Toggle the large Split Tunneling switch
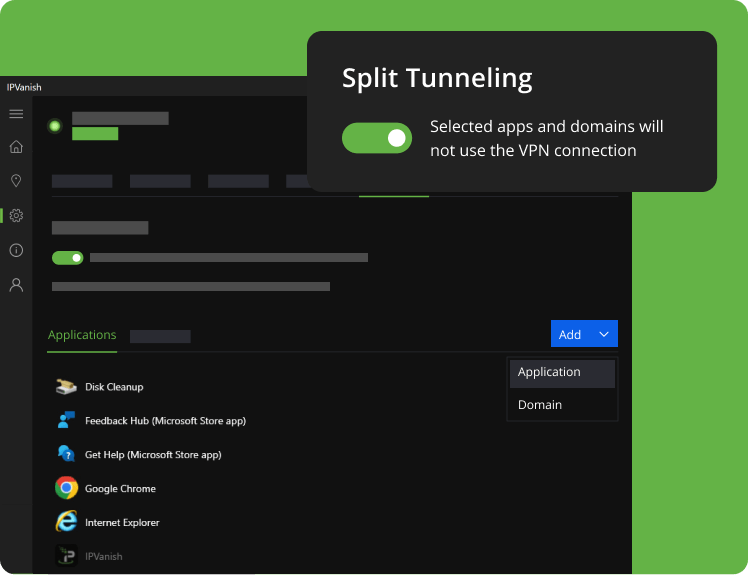 377,138
